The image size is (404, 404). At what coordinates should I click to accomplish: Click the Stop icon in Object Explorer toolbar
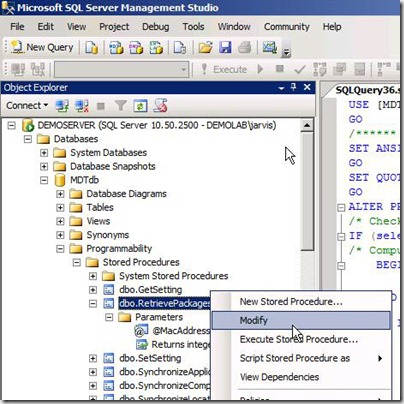pyautogui.click(x=100, y=106)
